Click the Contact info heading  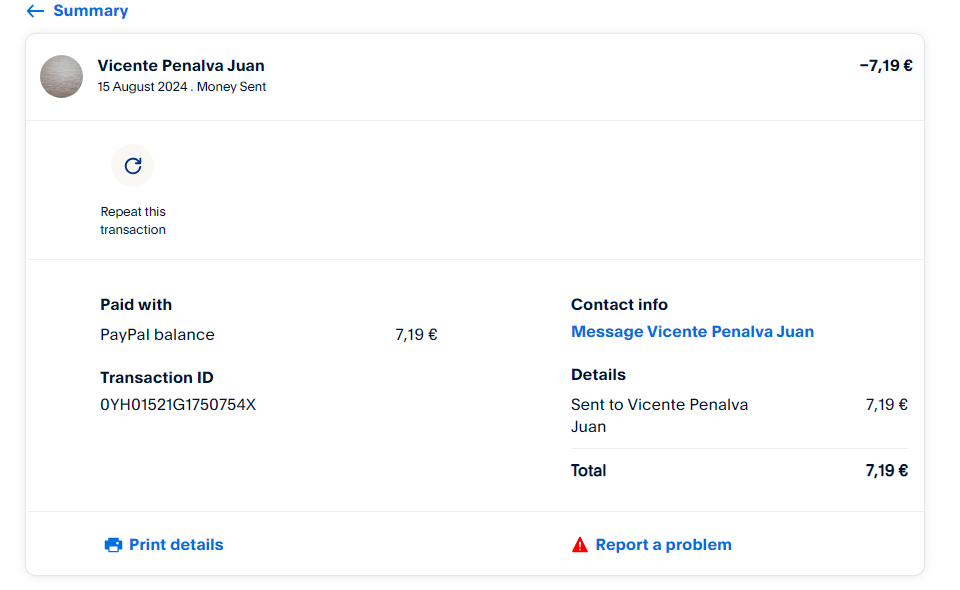[619, 305]
